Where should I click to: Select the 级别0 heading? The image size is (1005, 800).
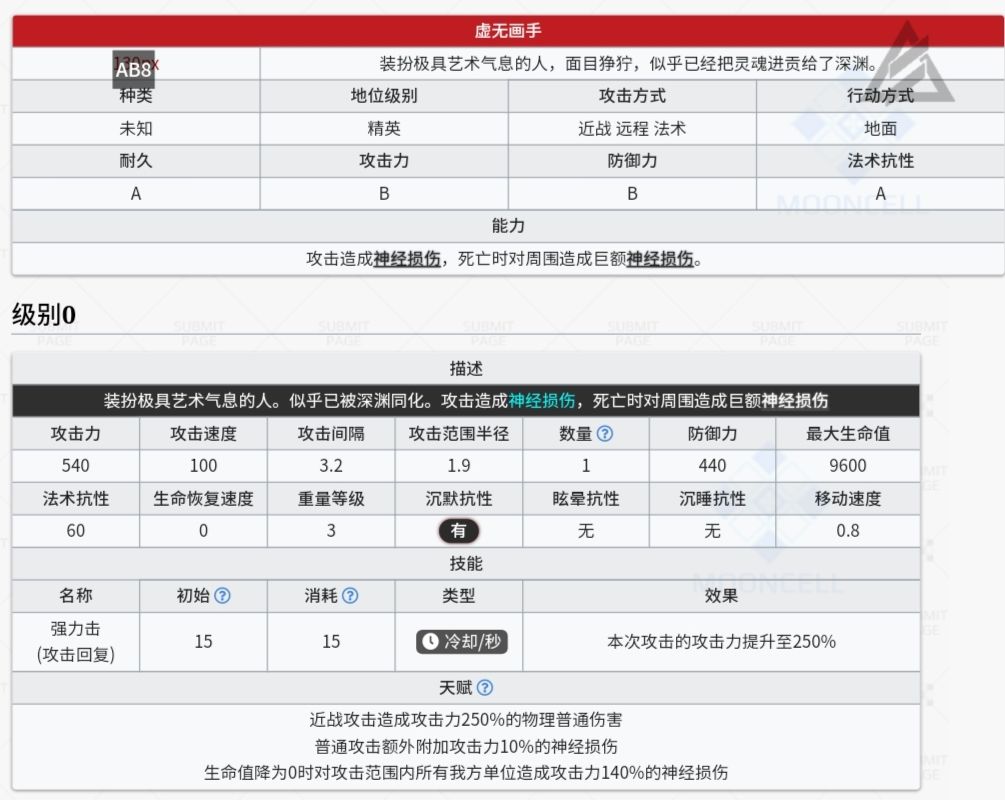[x=44, y=315]
